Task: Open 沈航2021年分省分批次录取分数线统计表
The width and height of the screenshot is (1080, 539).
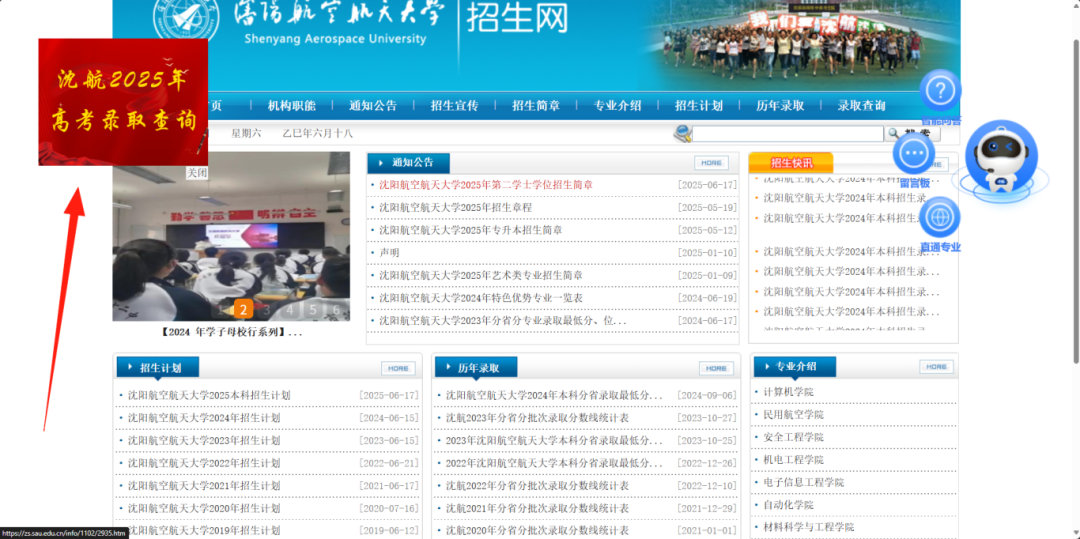Action: pos(537,508)
